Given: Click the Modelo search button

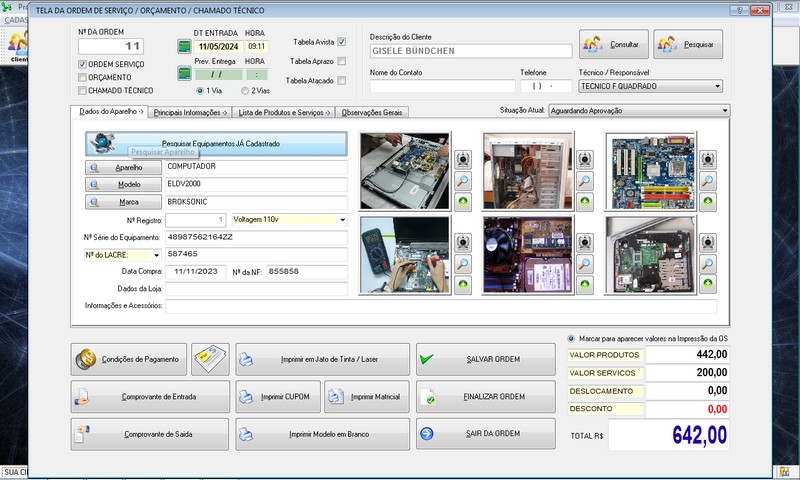Looking at the screenshot, I should (123, 185).
